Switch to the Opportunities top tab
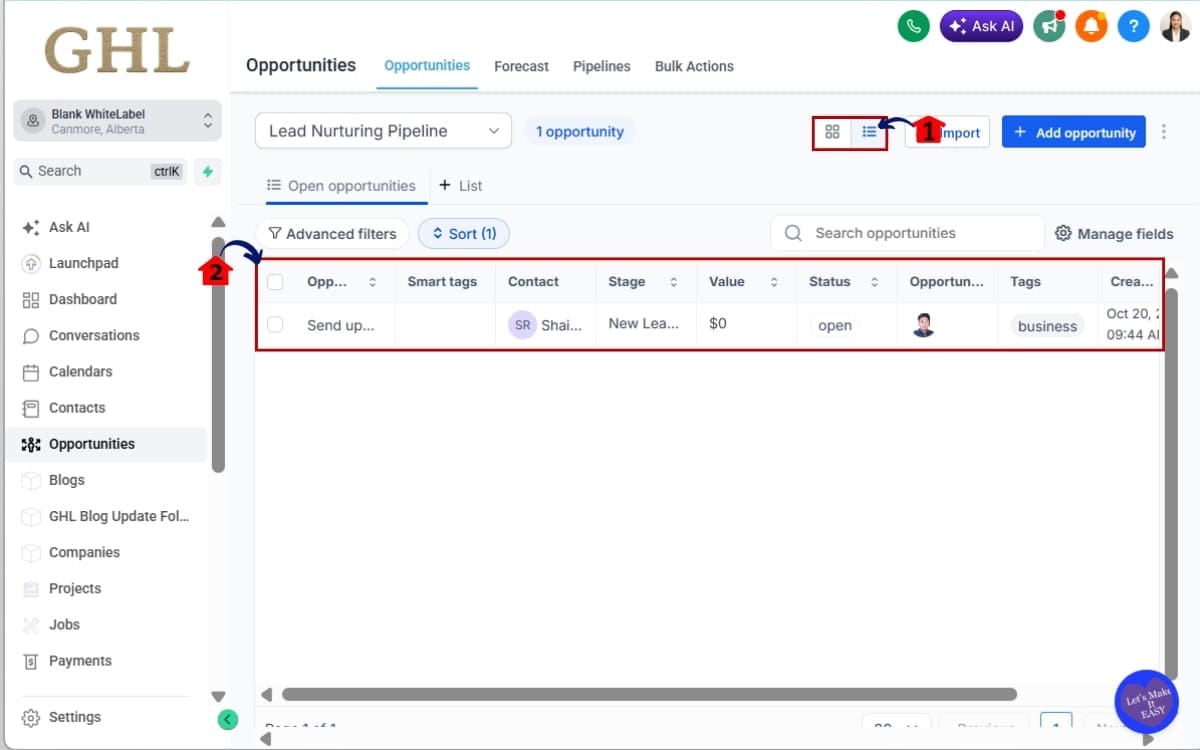This screenshot has height=750, width=1200. [427, 65]
